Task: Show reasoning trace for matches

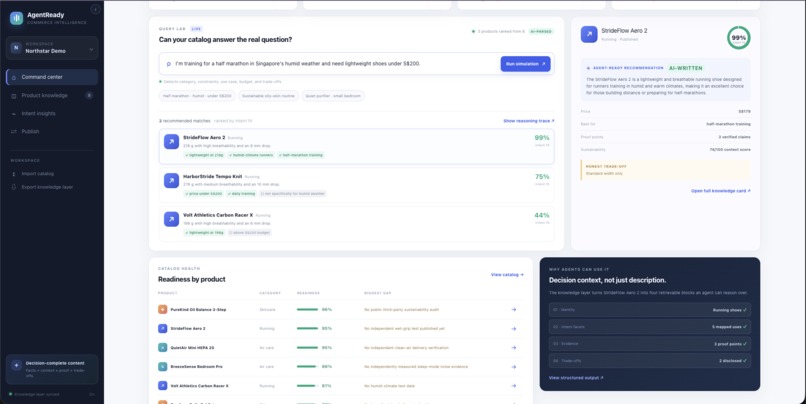Action: pyautogui.click(x=528, y=121)
